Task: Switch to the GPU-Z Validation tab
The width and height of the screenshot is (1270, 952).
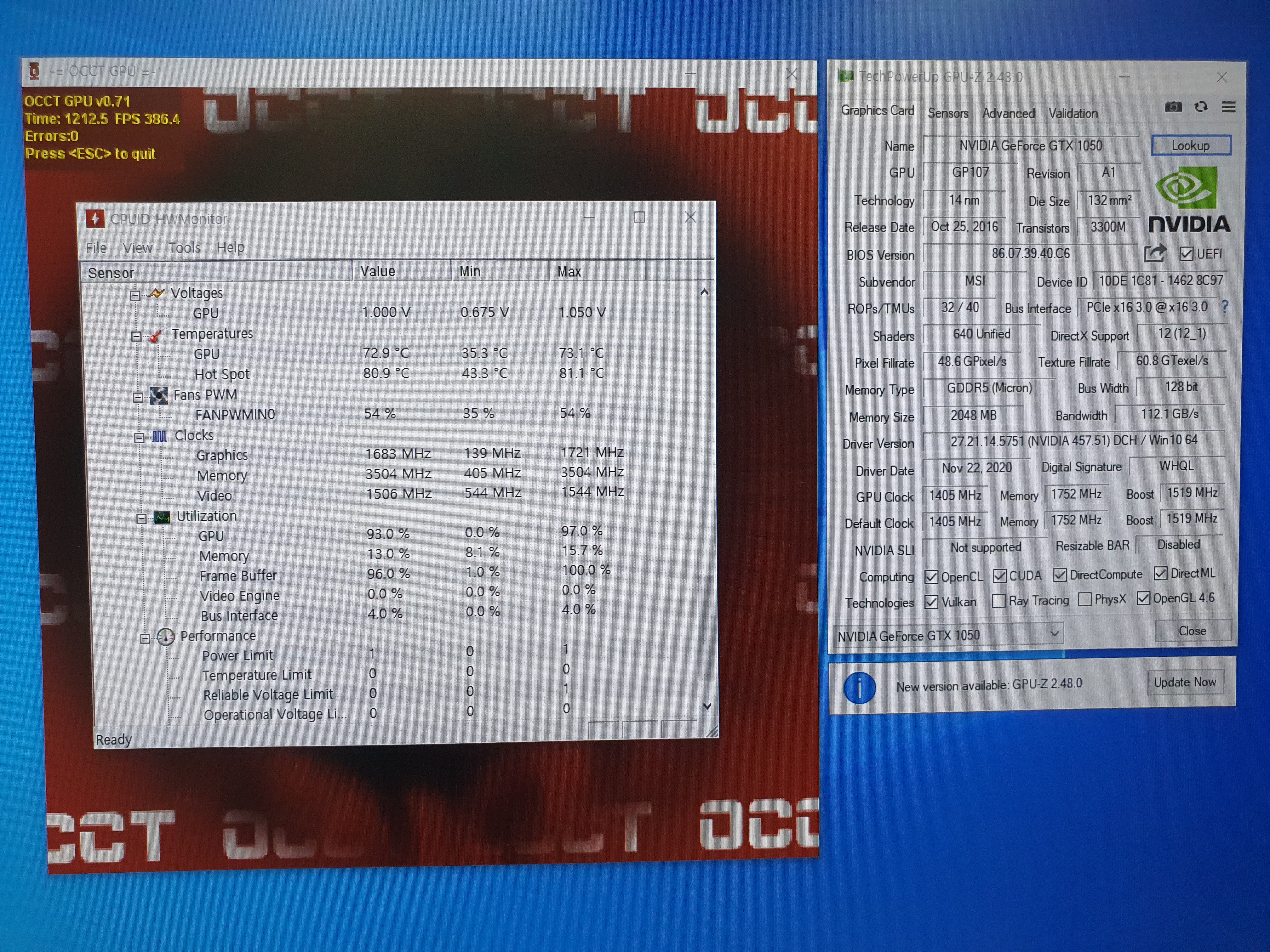Action: (x=1073, y=113)
